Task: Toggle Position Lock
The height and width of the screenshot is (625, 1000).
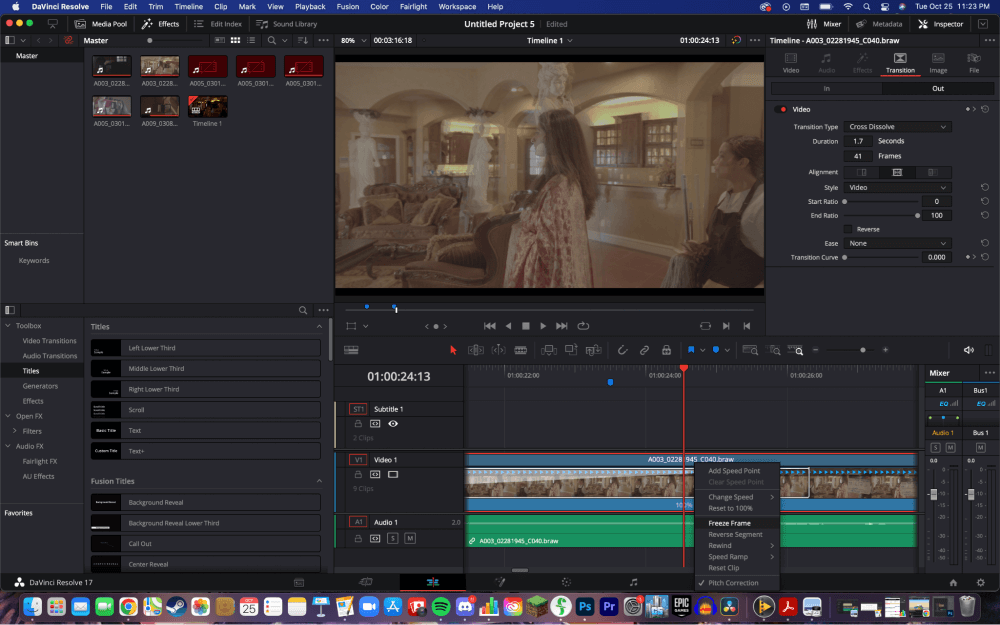Action: coord(666,350)
